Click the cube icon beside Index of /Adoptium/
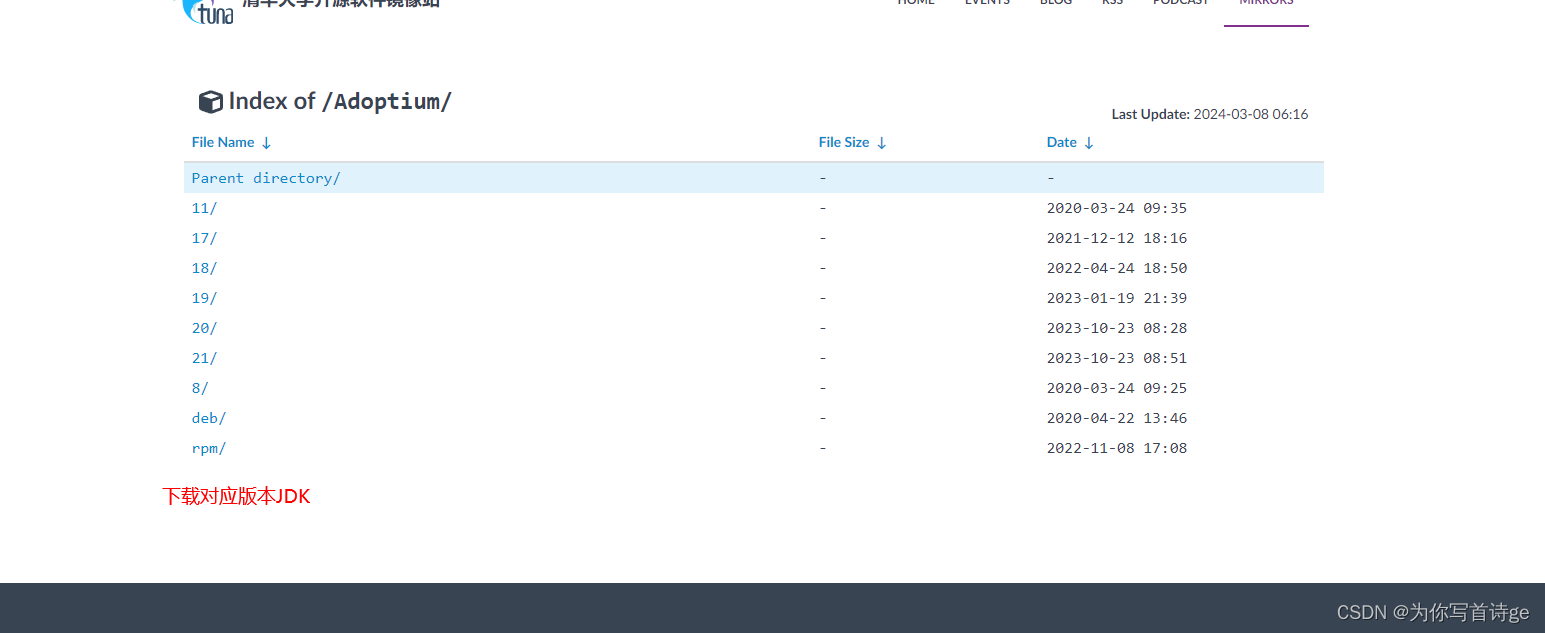Image resolution: width=1545 pixels, height=633 pixels. (x=210, y=102)
